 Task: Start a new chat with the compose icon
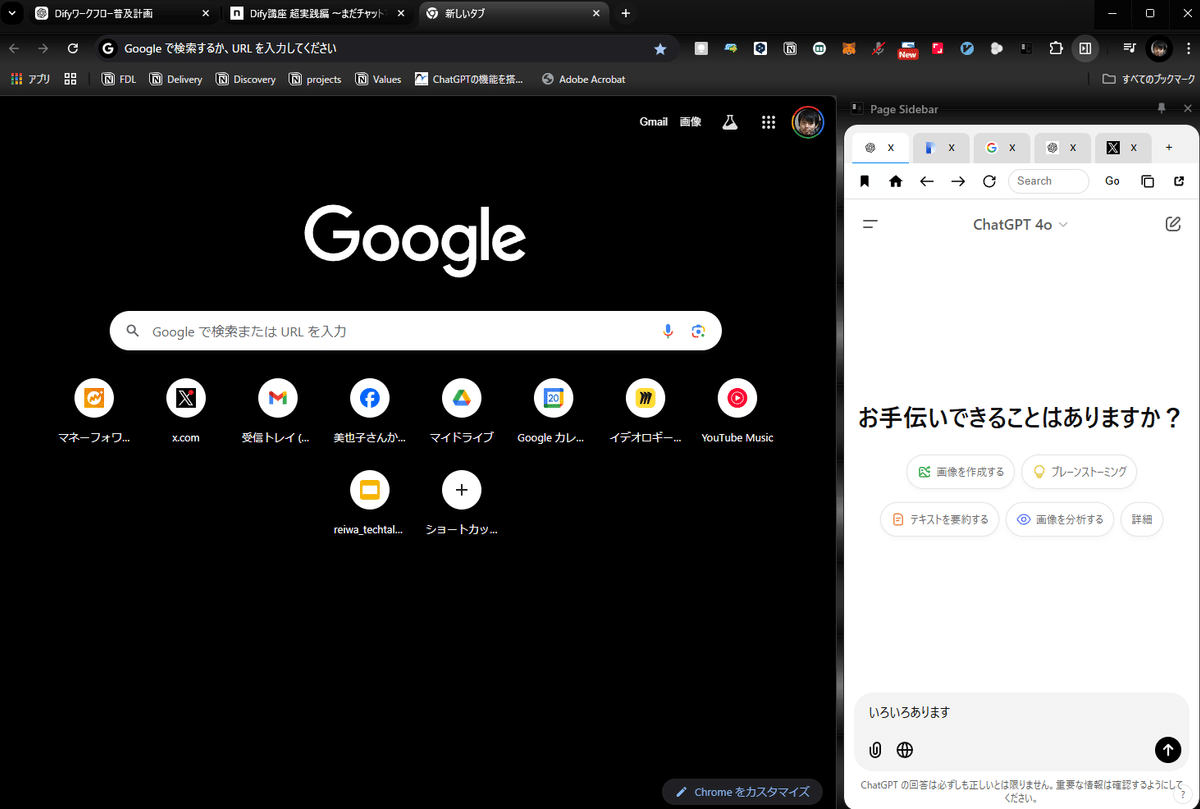point(1172,224)
